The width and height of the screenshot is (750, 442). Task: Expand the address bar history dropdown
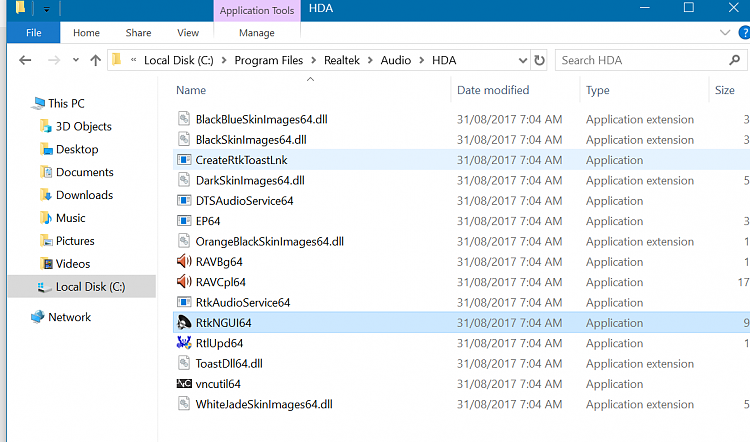coord(523,60)
